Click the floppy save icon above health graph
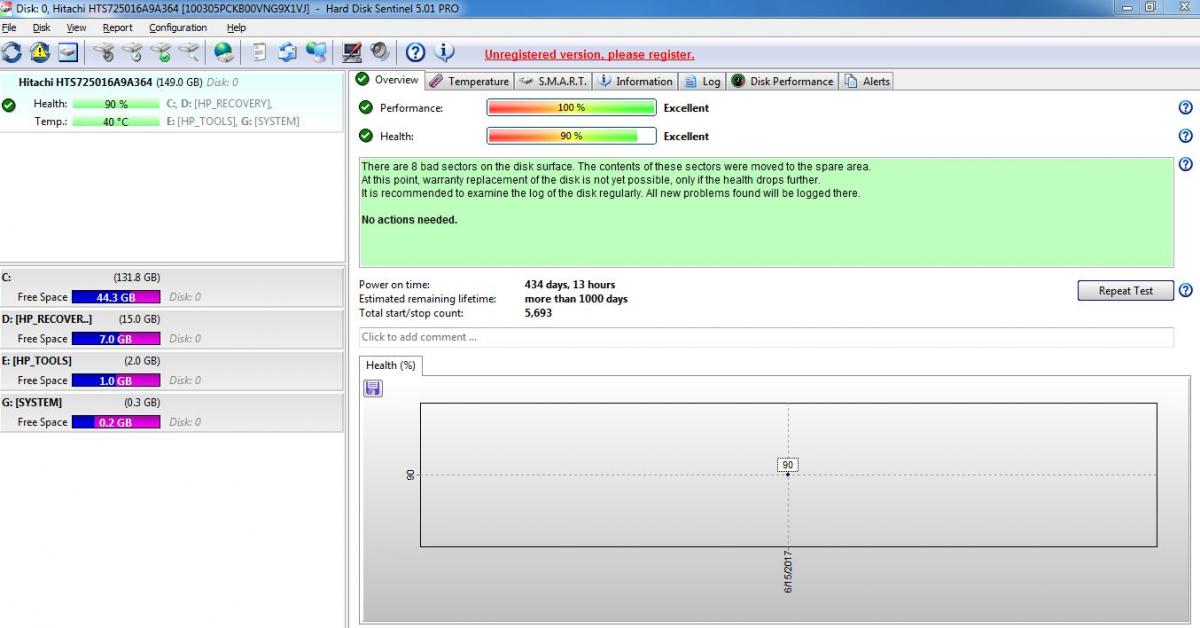Viewport: 1200px width, 628px height. 373,388
